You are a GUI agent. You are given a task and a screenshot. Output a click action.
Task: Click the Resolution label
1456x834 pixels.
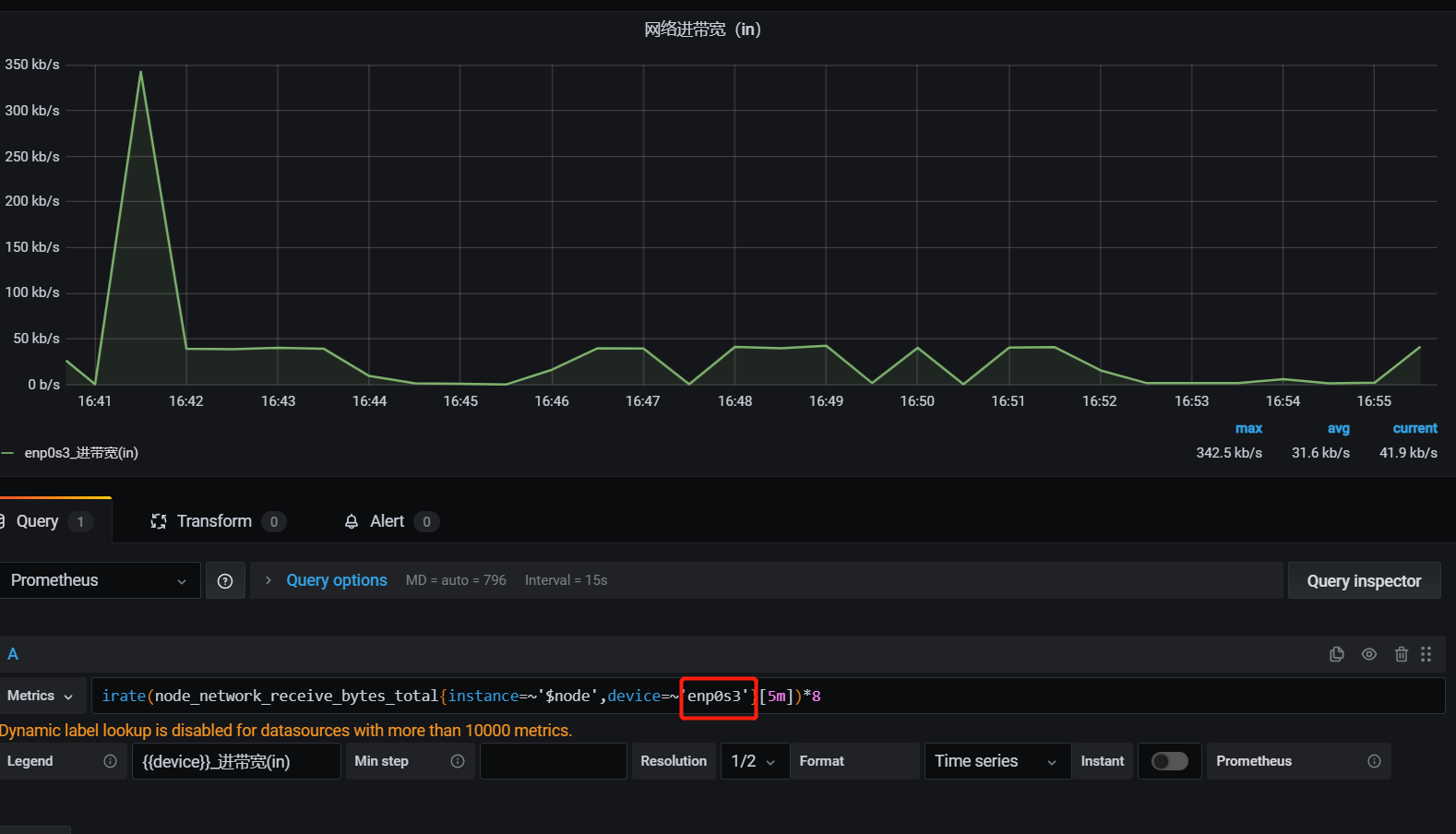674,761
